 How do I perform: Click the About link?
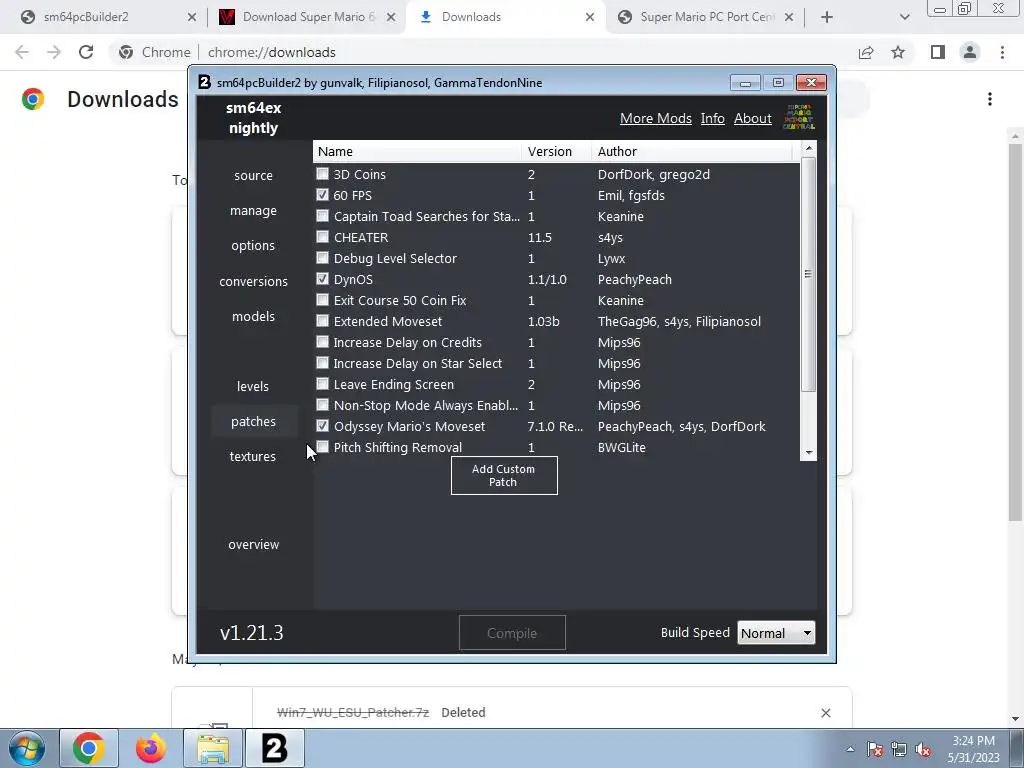(752, 118)
